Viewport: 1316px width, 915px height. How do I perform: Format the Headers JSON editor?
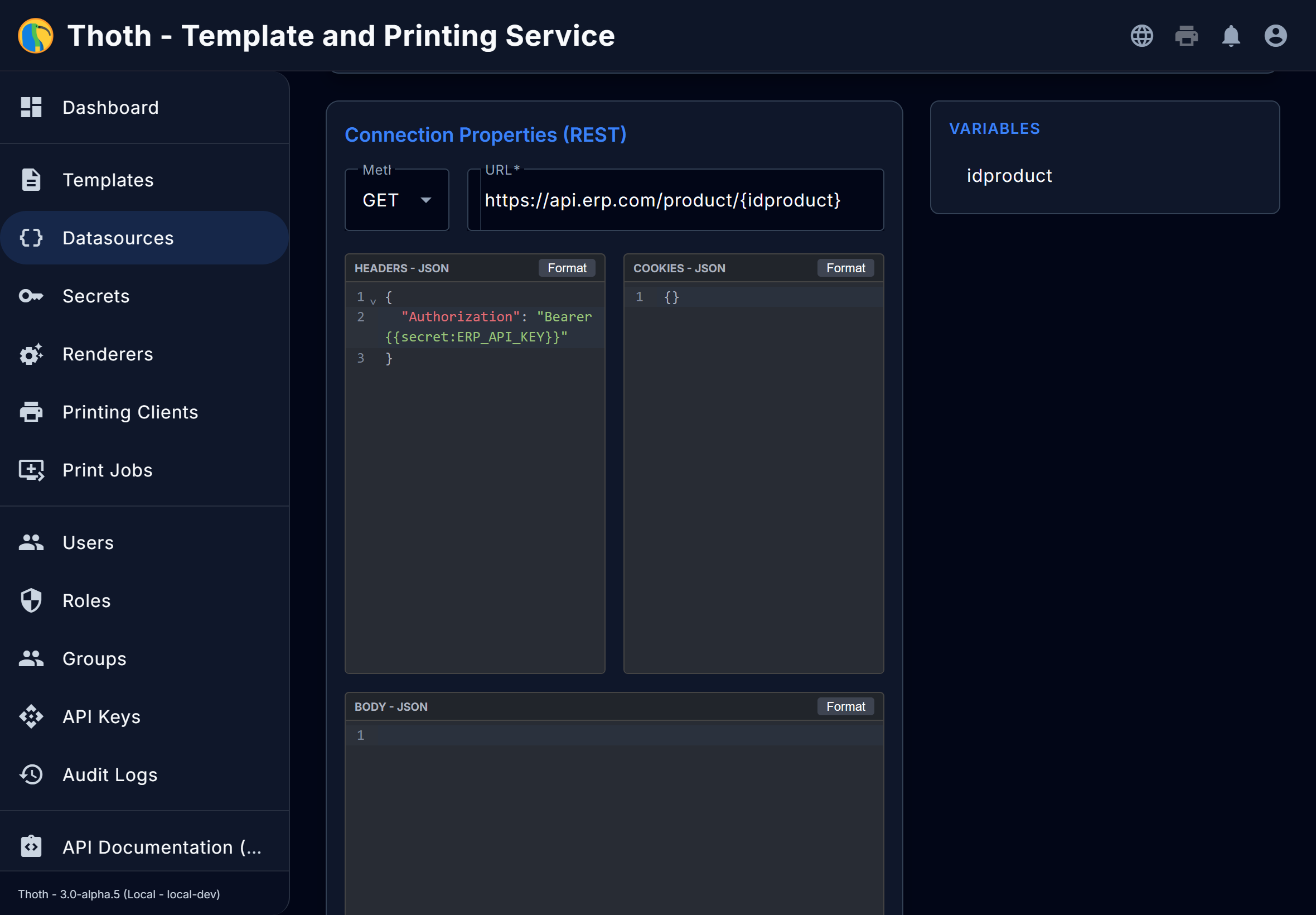tap(567, 268)
